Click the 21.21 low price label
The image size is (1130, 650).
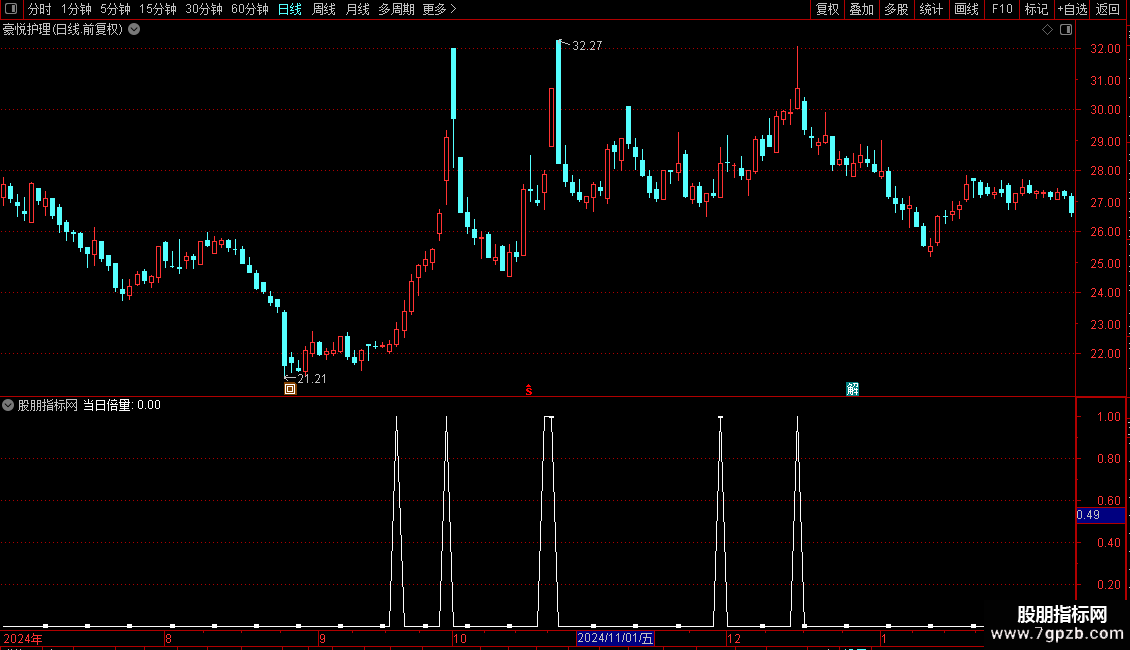pyautogui.click(x=311, y=378)
